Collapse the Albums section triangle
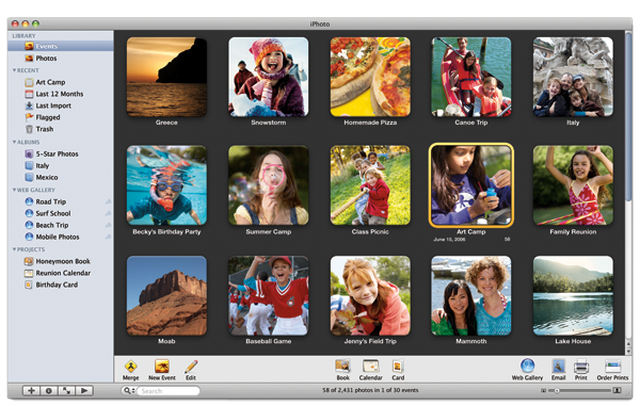The height and width of the screenshot is (406, 640). 14,142
